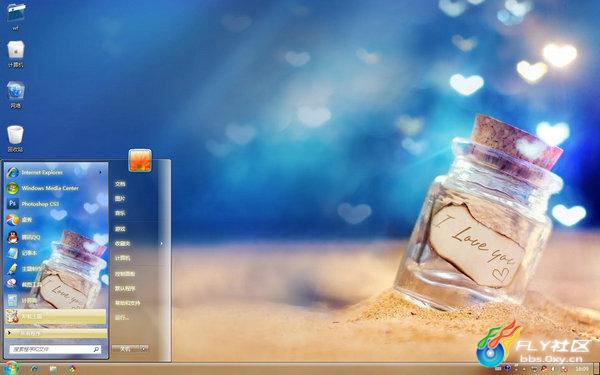Launch Internet Explorer from the Start menu
The image size is (600, 375).
pos(55,173)
